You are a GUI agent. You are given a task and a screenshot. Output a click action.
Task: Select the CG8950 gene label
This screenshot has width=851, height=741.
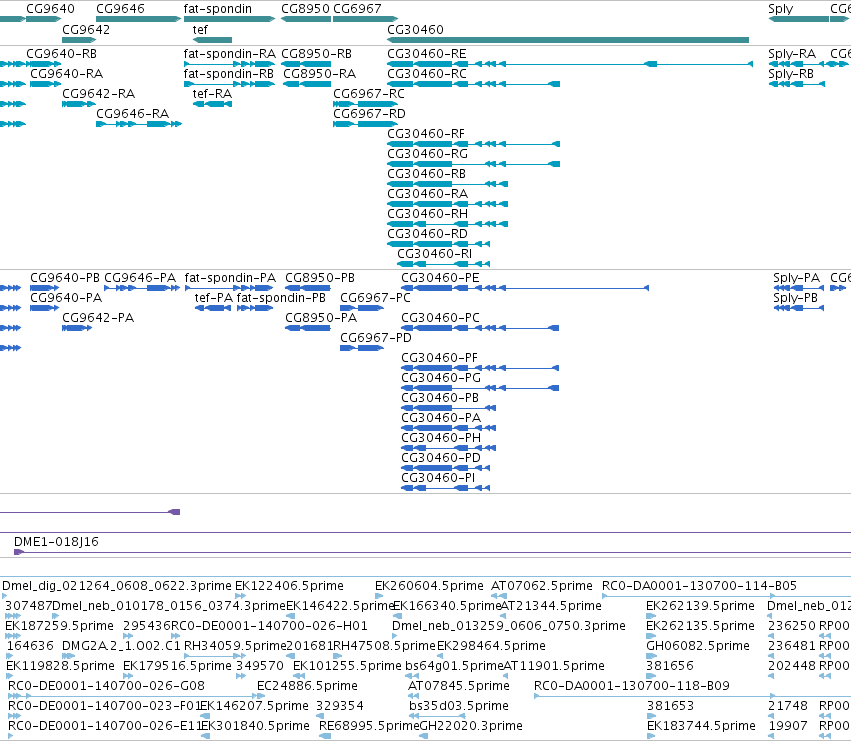click(x=306, y=9)
